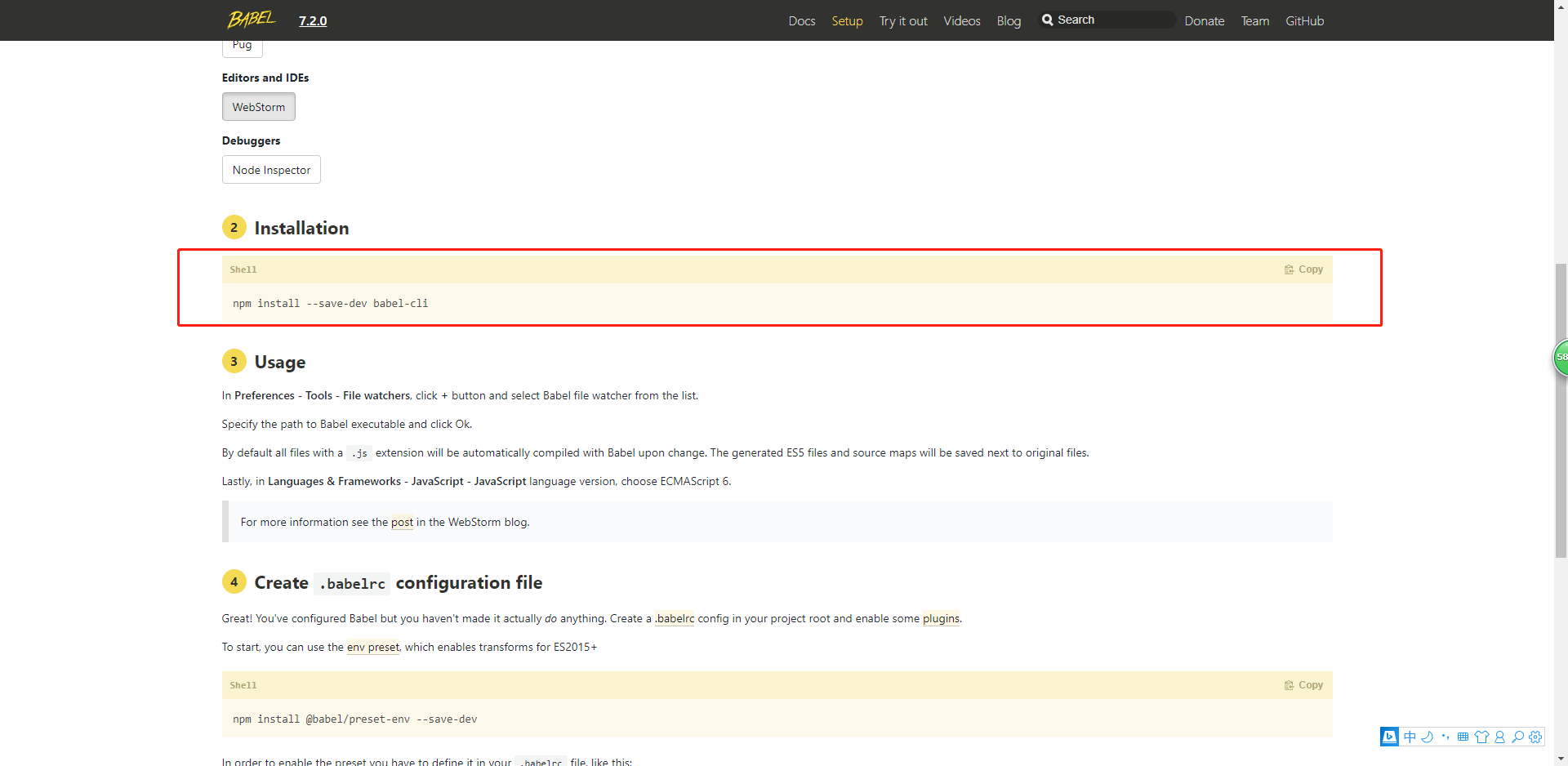Select the WebStorm editor button
This screenshot has width=1568, height=766.
coord(259,107)
